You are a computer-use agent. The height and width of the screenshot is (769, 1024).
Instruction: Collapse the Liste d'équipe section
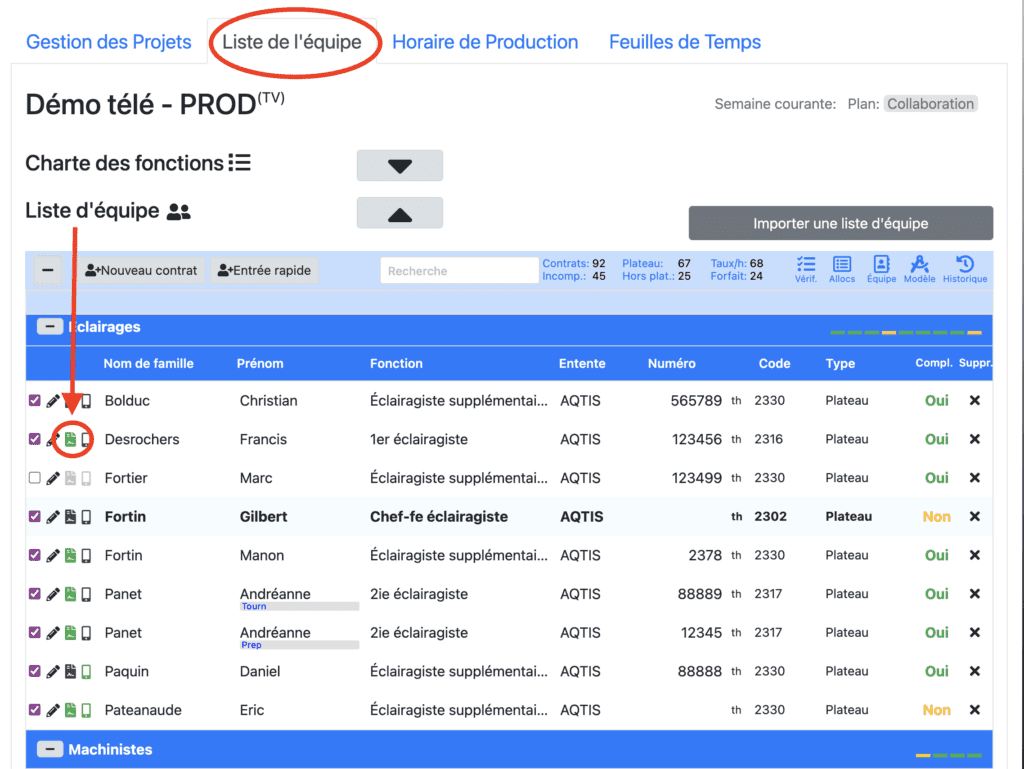click(399, 213)
